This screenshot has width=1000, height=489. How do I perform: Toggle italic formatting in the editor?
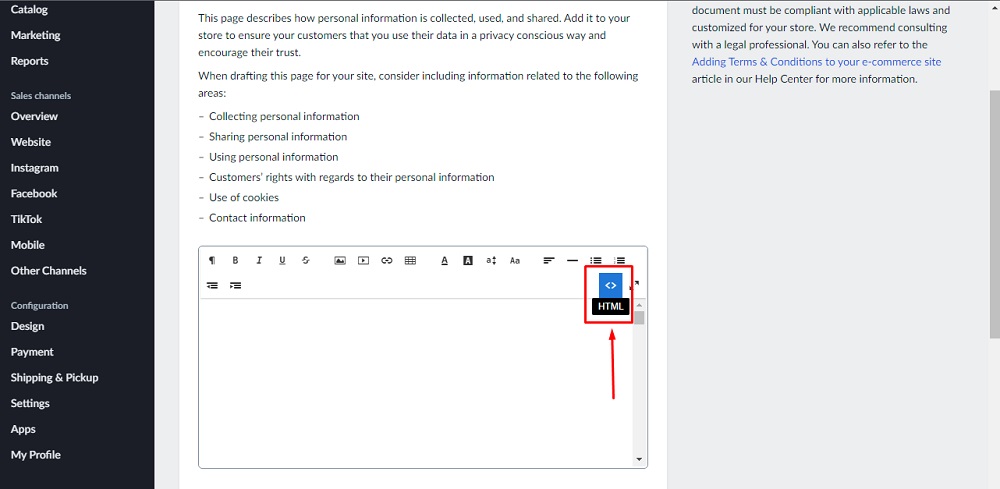[259, 260]
